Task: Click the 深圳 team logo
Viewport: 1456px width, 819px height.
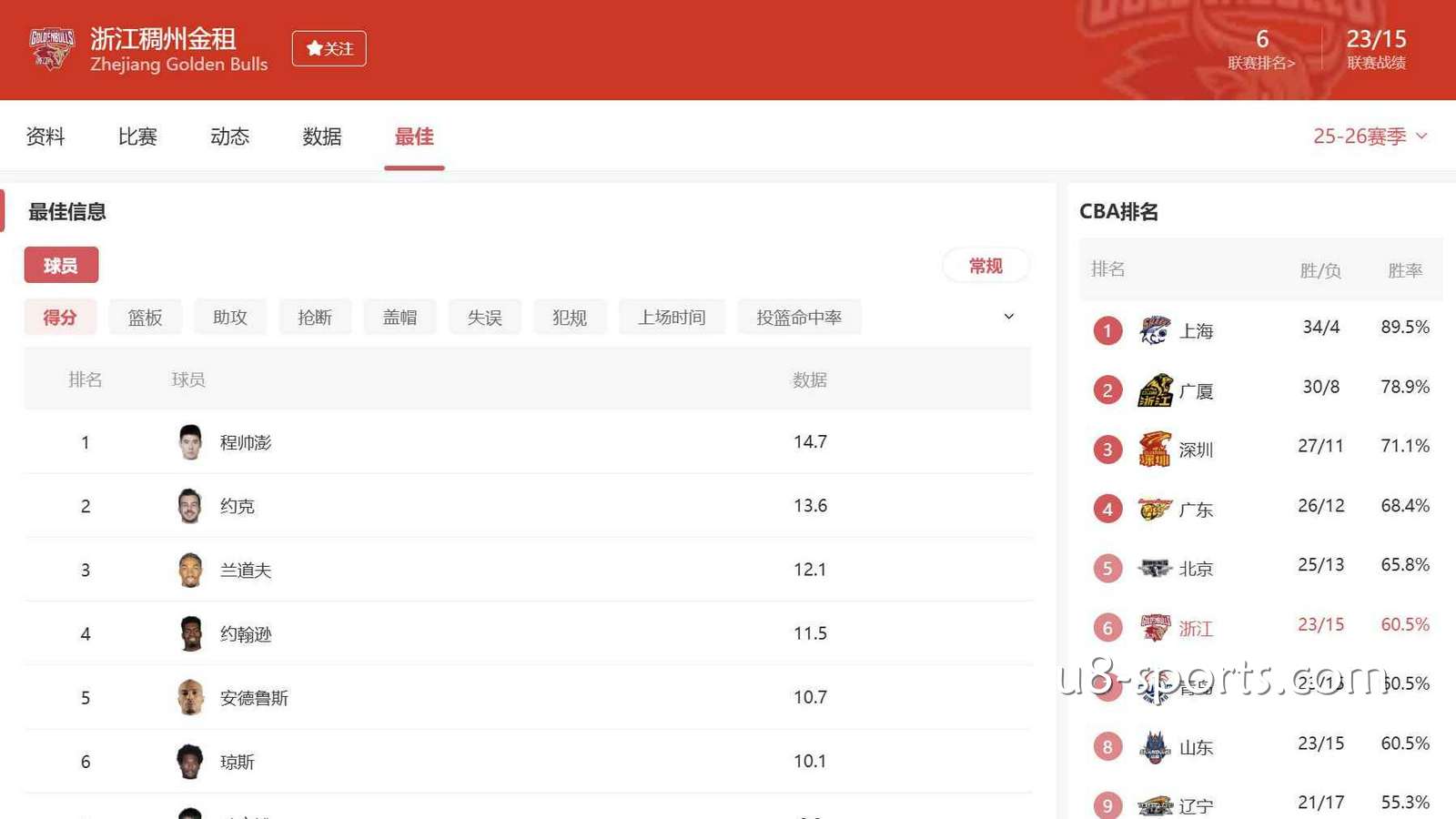Action: coord(1155,449)
